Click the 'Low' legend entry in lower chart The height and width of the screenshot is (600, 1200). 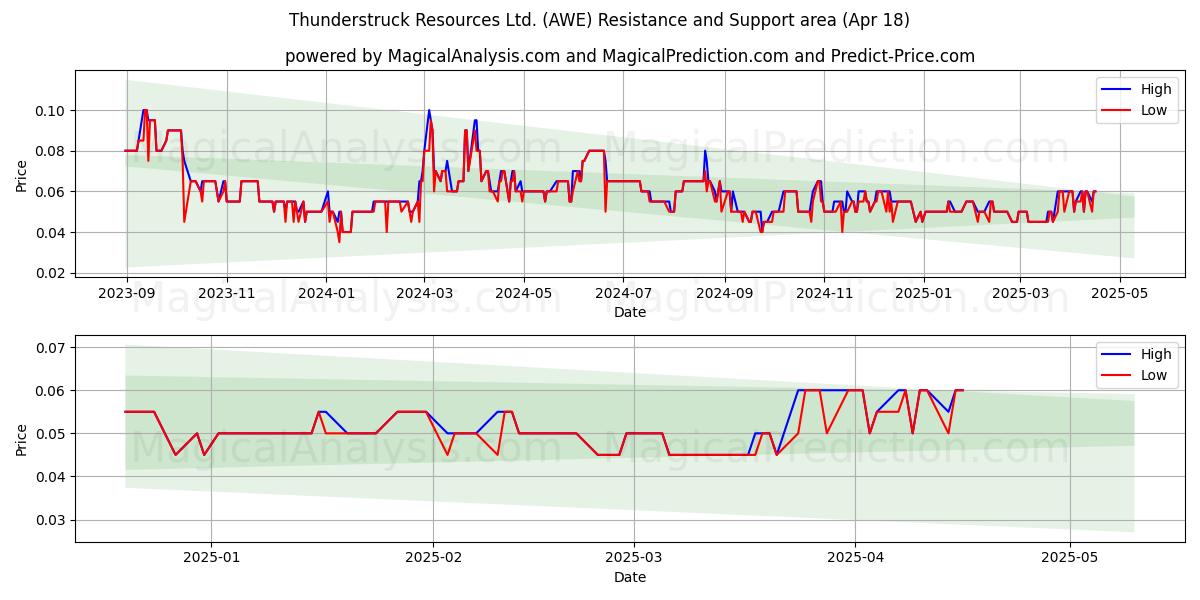pyautogui.click(x=1154, y=375)
